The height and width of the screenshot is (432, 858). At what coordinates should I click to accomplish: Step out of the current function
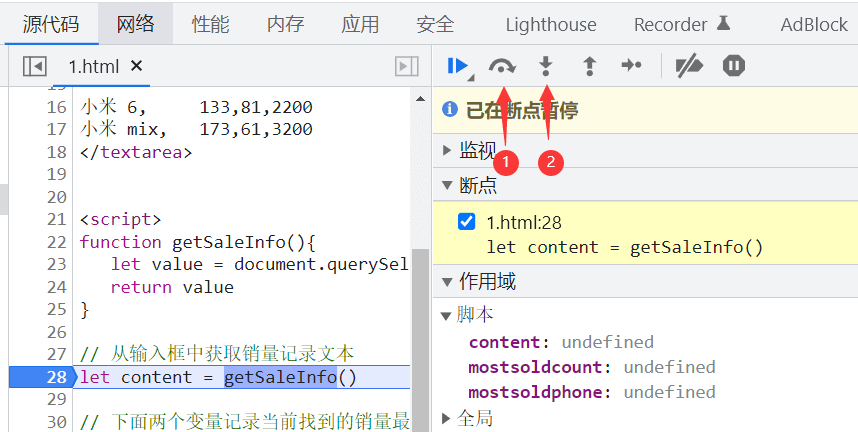[589, 66]
